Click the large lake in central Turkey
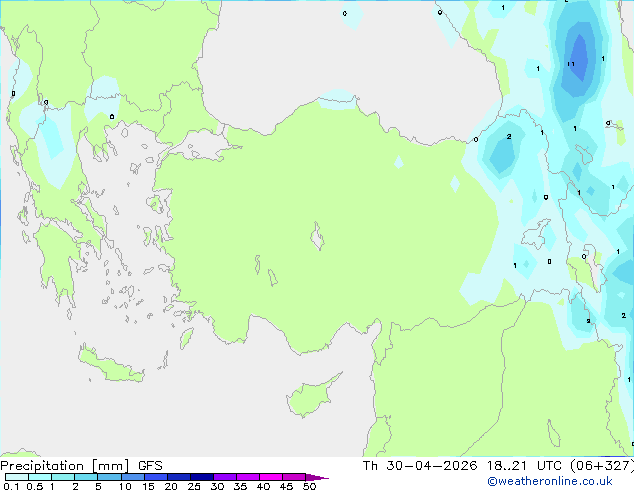Screen dimensions: 634x490 317,236
